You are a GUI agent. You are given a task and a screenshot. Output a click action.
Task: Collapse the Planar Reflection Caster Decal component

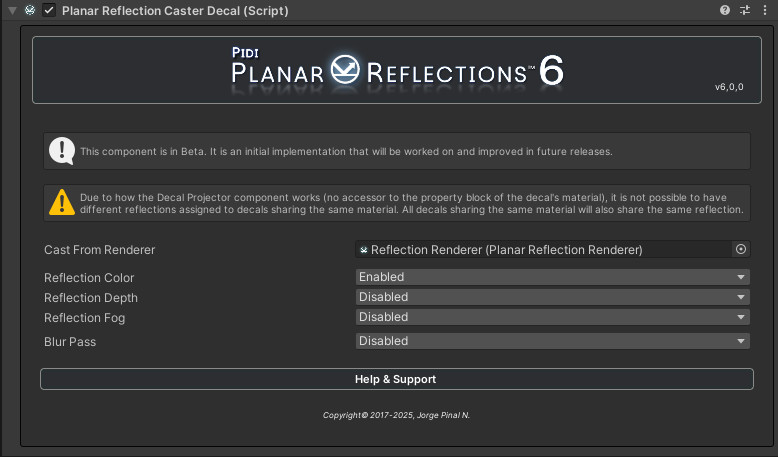pos(12,10)
